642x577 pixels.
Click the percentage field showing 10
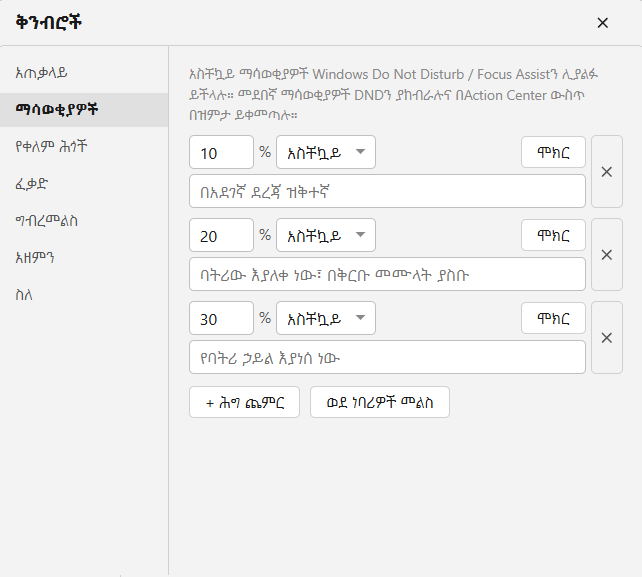[222, 152]
